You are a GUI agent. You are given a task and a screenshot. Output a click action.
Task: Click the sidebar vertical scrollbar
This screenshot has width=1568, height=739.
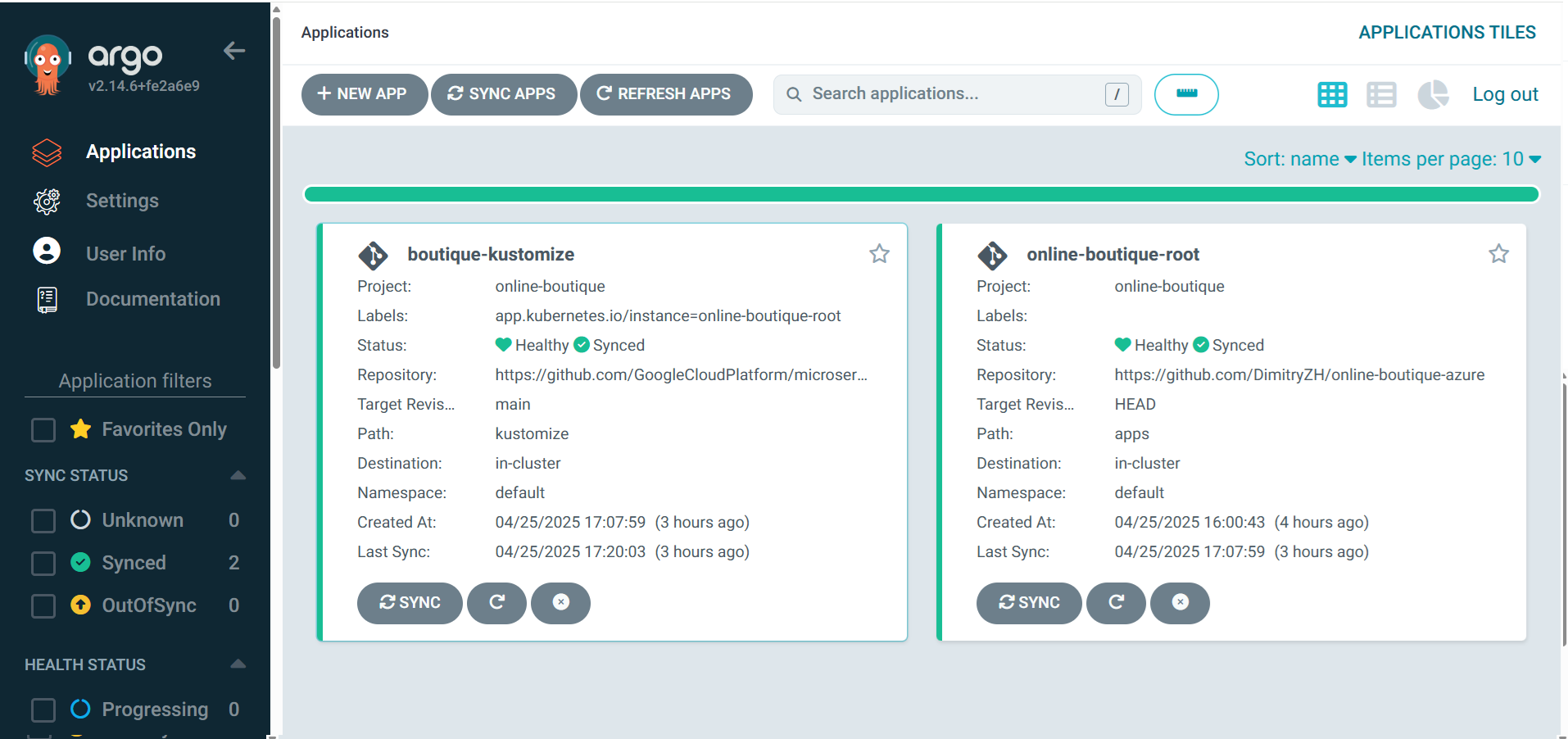coord(276,193)
